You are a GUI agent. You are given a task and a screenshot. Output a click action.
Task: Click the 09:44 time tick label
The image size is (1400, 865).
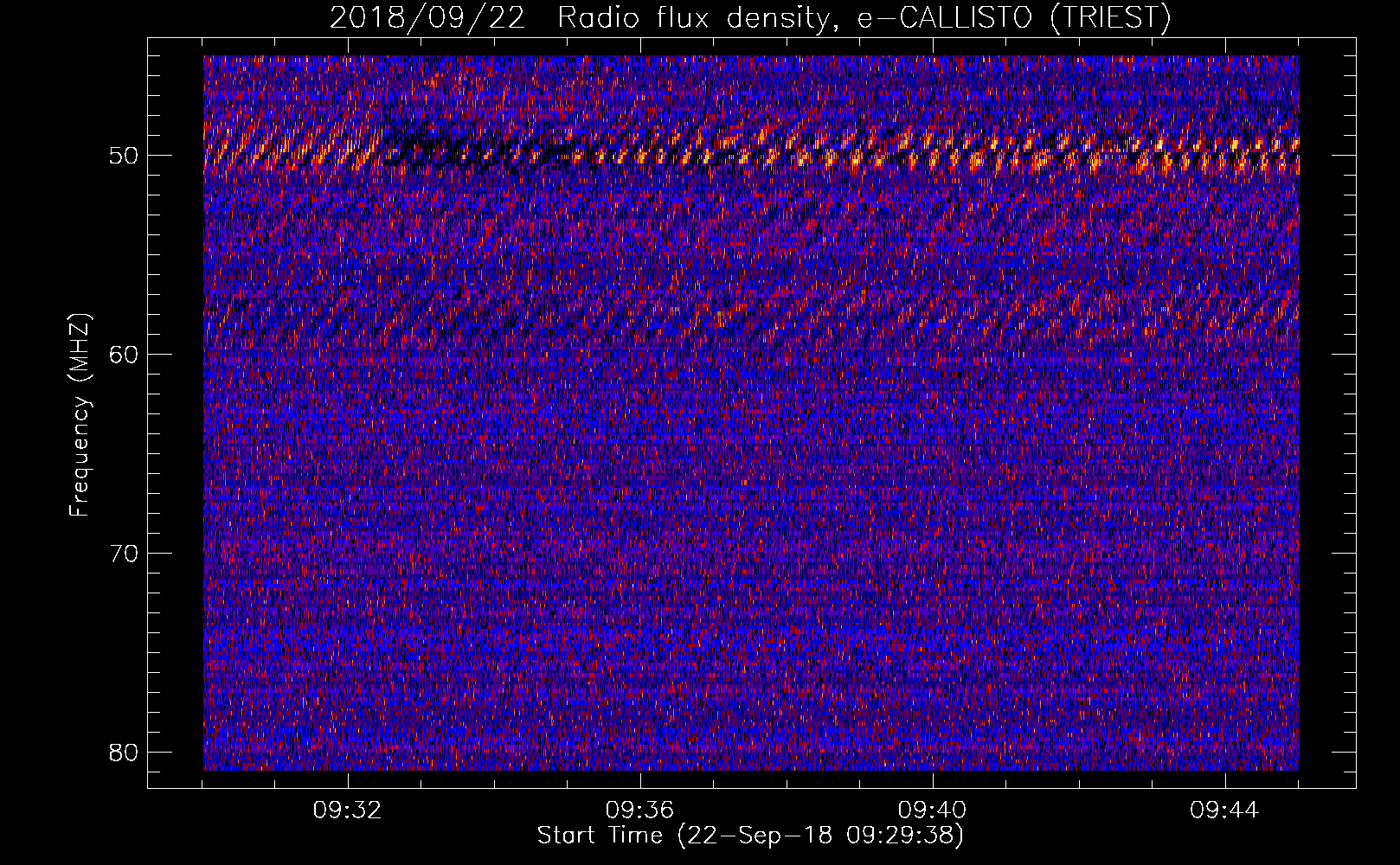pos(1225,811)
